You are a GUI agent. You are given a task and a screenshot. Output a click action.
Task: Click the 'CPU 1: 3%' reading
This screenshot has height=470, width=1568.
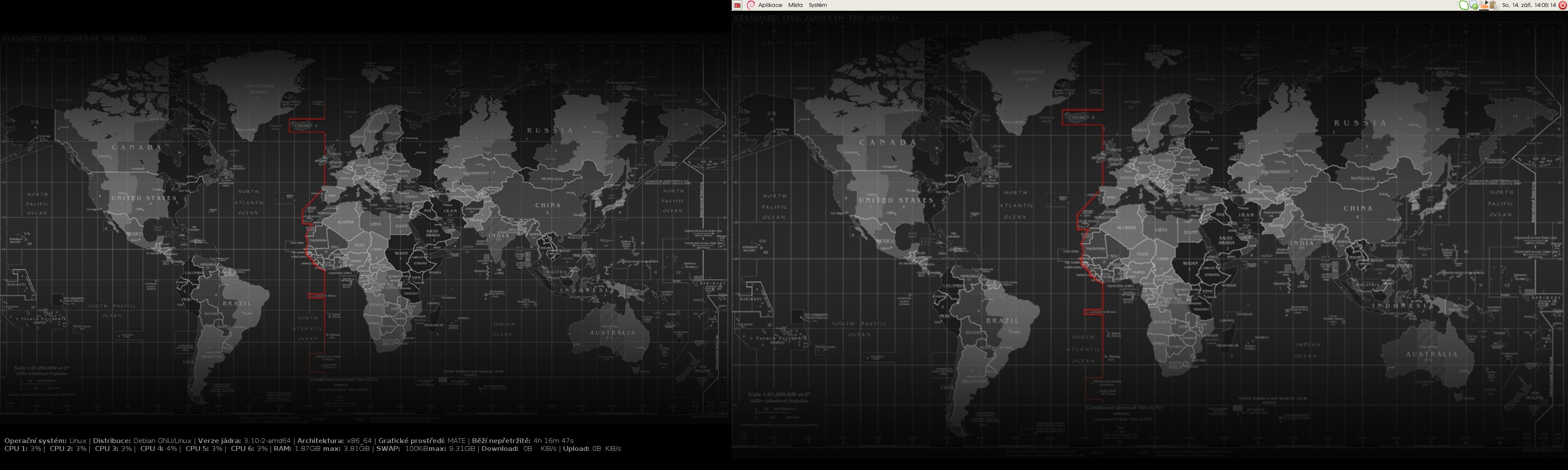23,449
